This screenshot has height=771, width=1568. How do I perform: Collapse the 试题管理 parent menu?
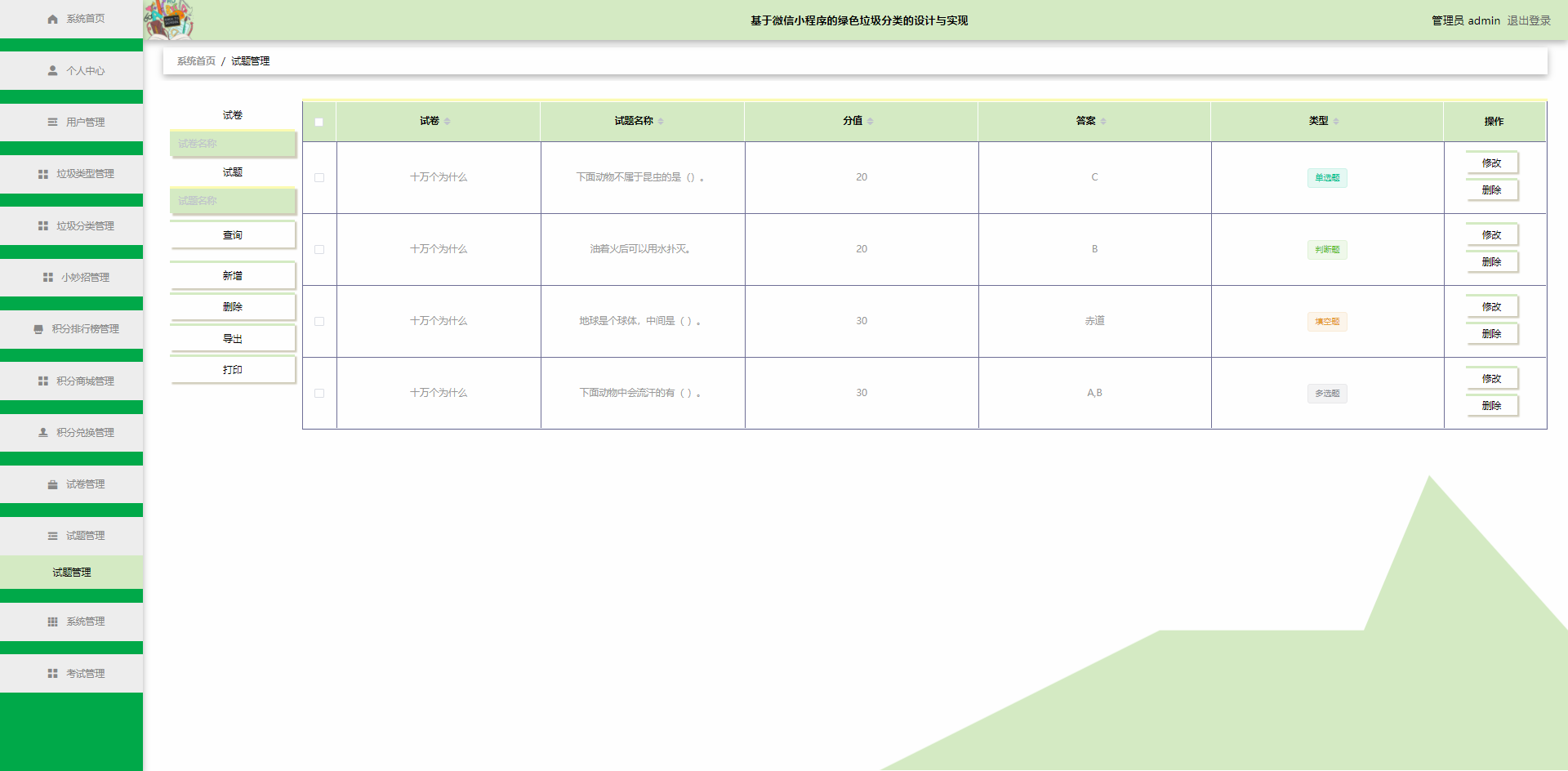[x=71, y=536]
